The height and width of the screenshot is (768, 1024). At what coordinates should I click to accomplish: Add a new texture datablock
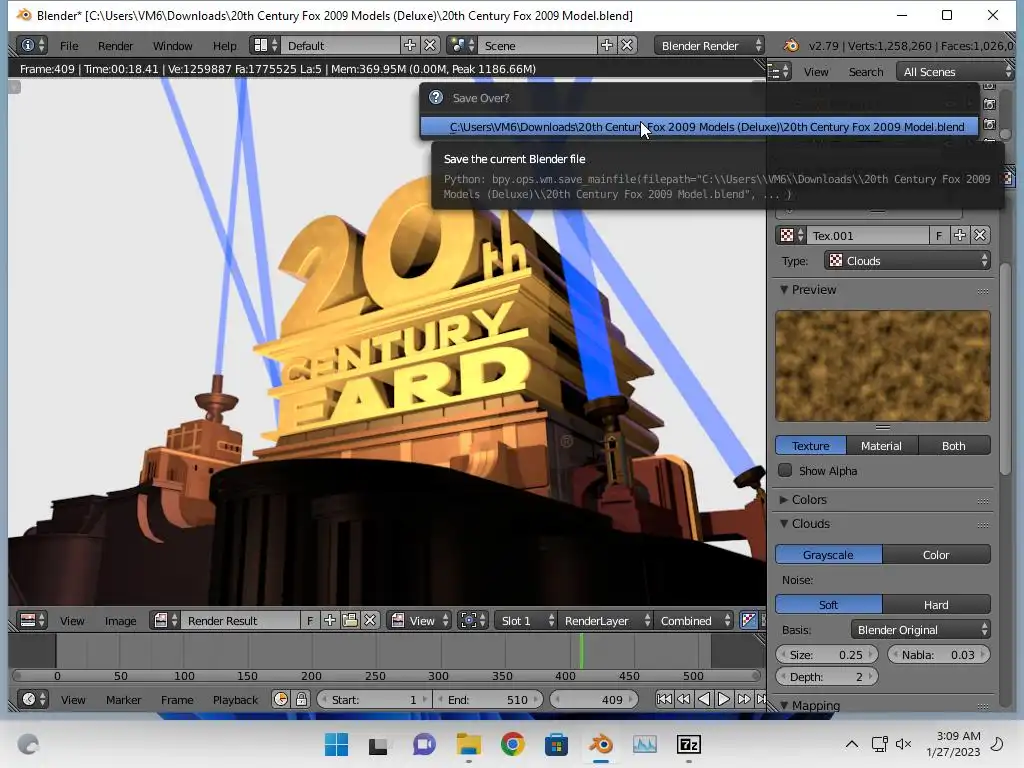(x=959, y=236)
